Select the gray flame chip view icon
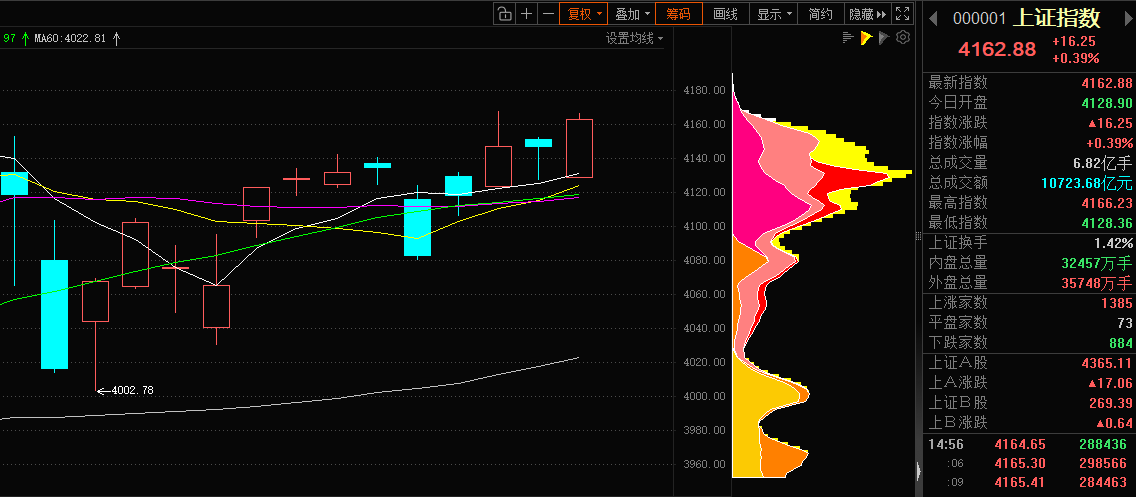The image size is (1136, 497). point(884,38)
